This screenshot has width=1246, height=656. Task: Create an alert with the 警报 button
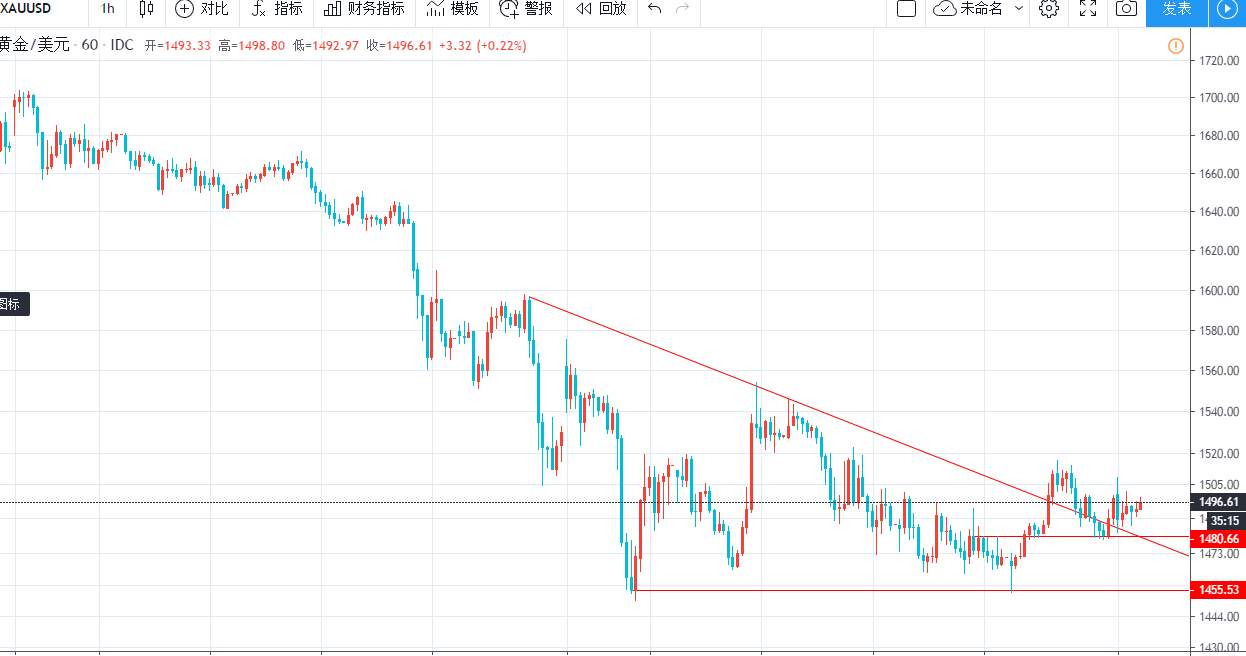(x=526, y=9)
